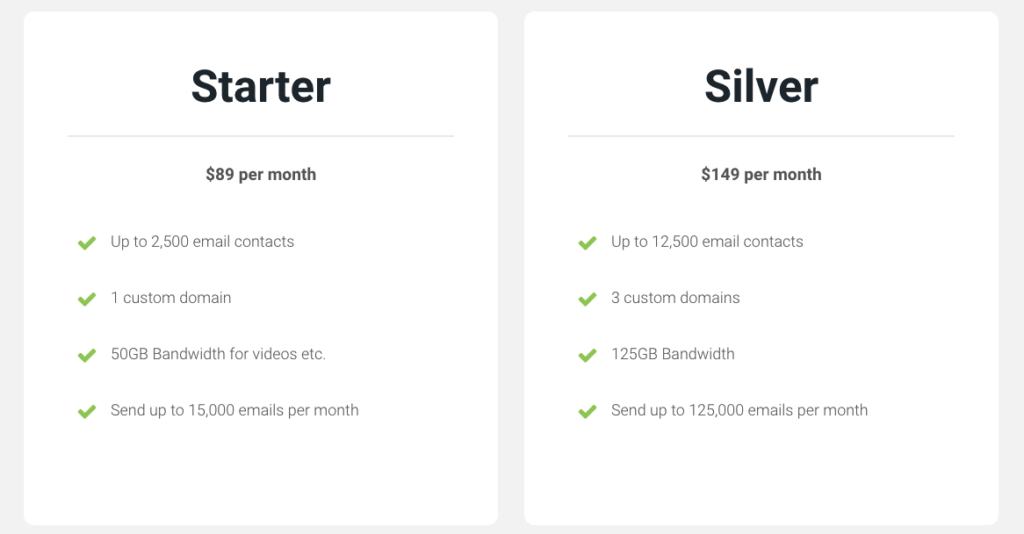The height and width of the screenshot is (534, 1024).
Task: Click 'Up to 12,500 email contacts' text
Action: tap(707, 242)
